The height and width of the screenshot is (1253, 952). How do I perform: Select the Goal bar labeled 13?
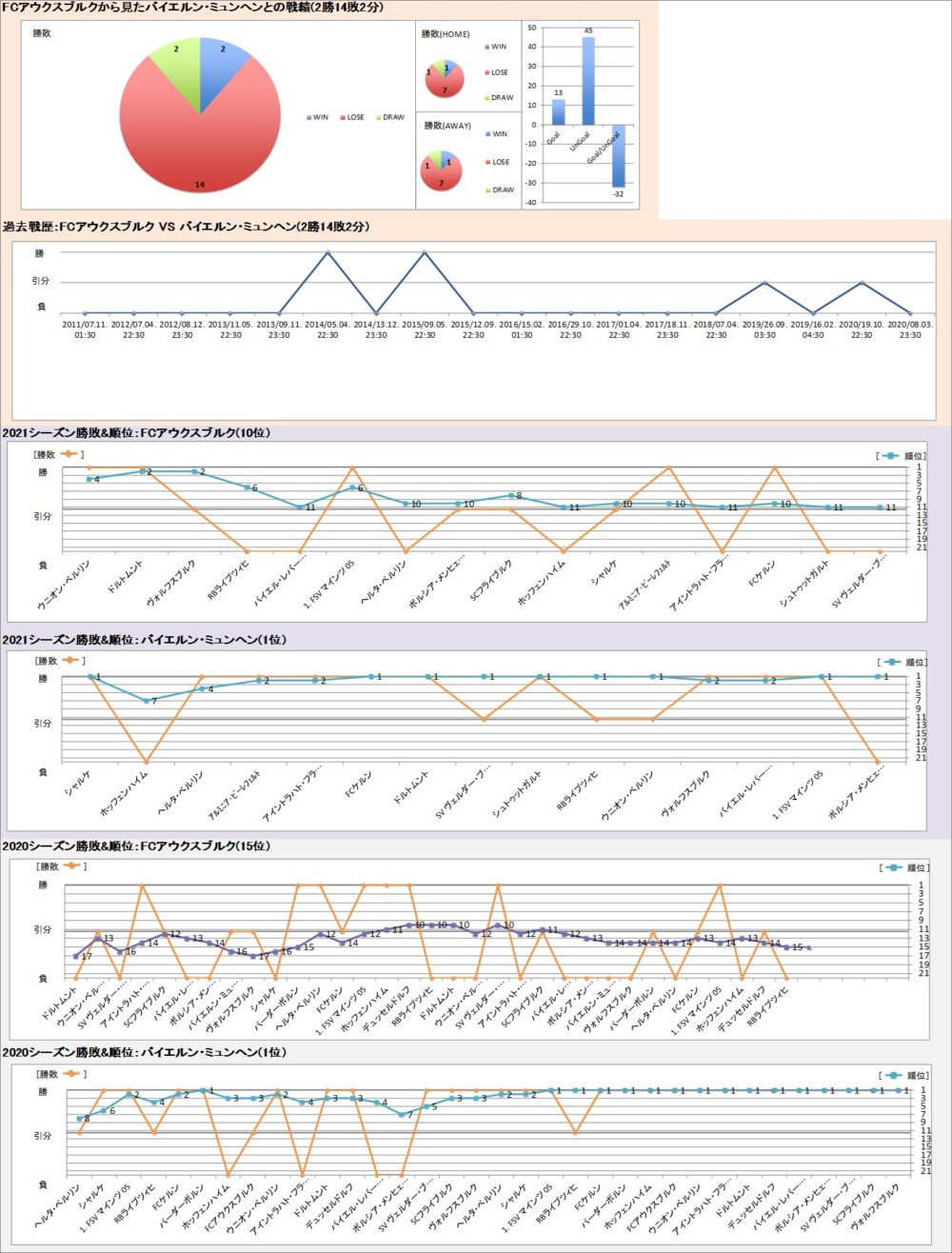click(x=558, y=112)
